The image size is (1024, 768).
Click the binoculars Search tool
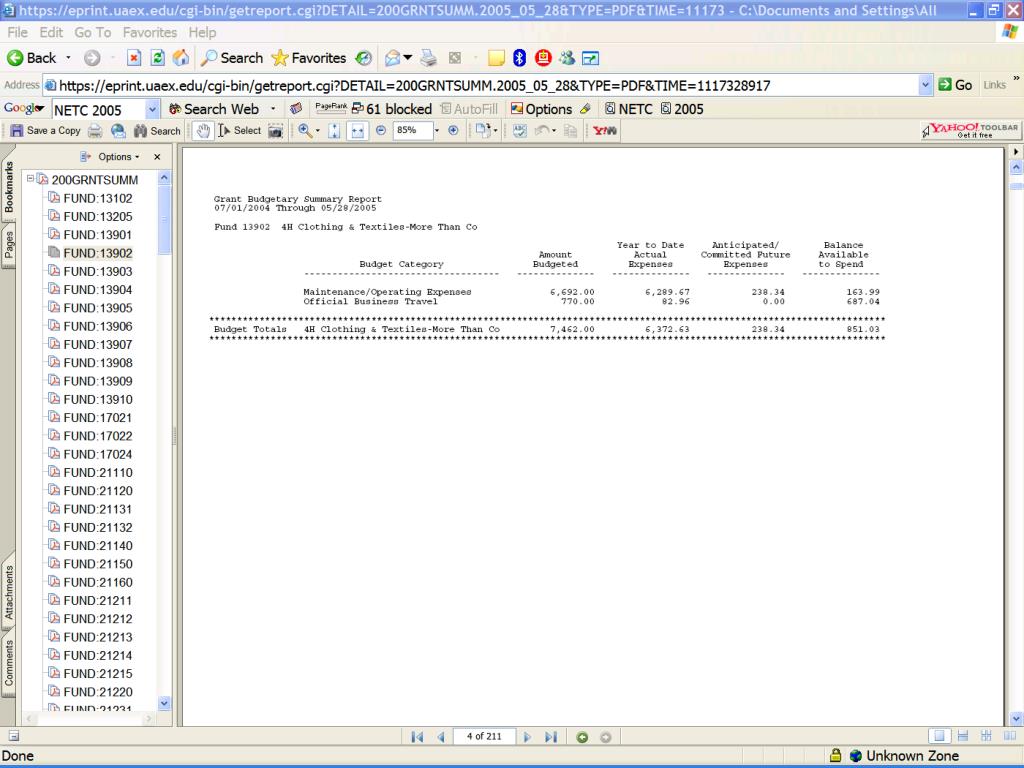(x=157, y=131)
